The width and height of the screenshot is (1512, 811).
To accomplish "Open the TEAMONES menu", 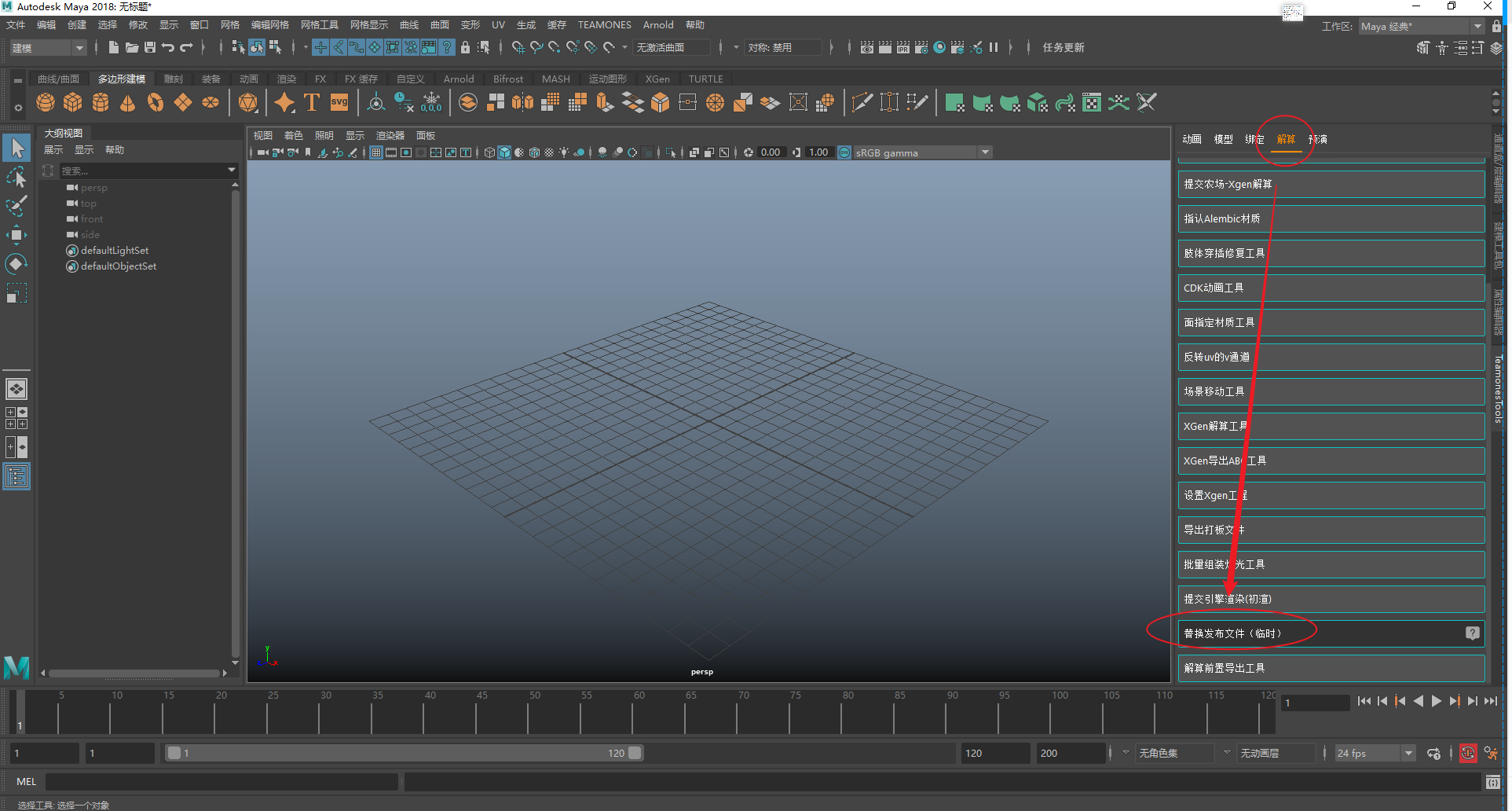I will coord(604,25).
